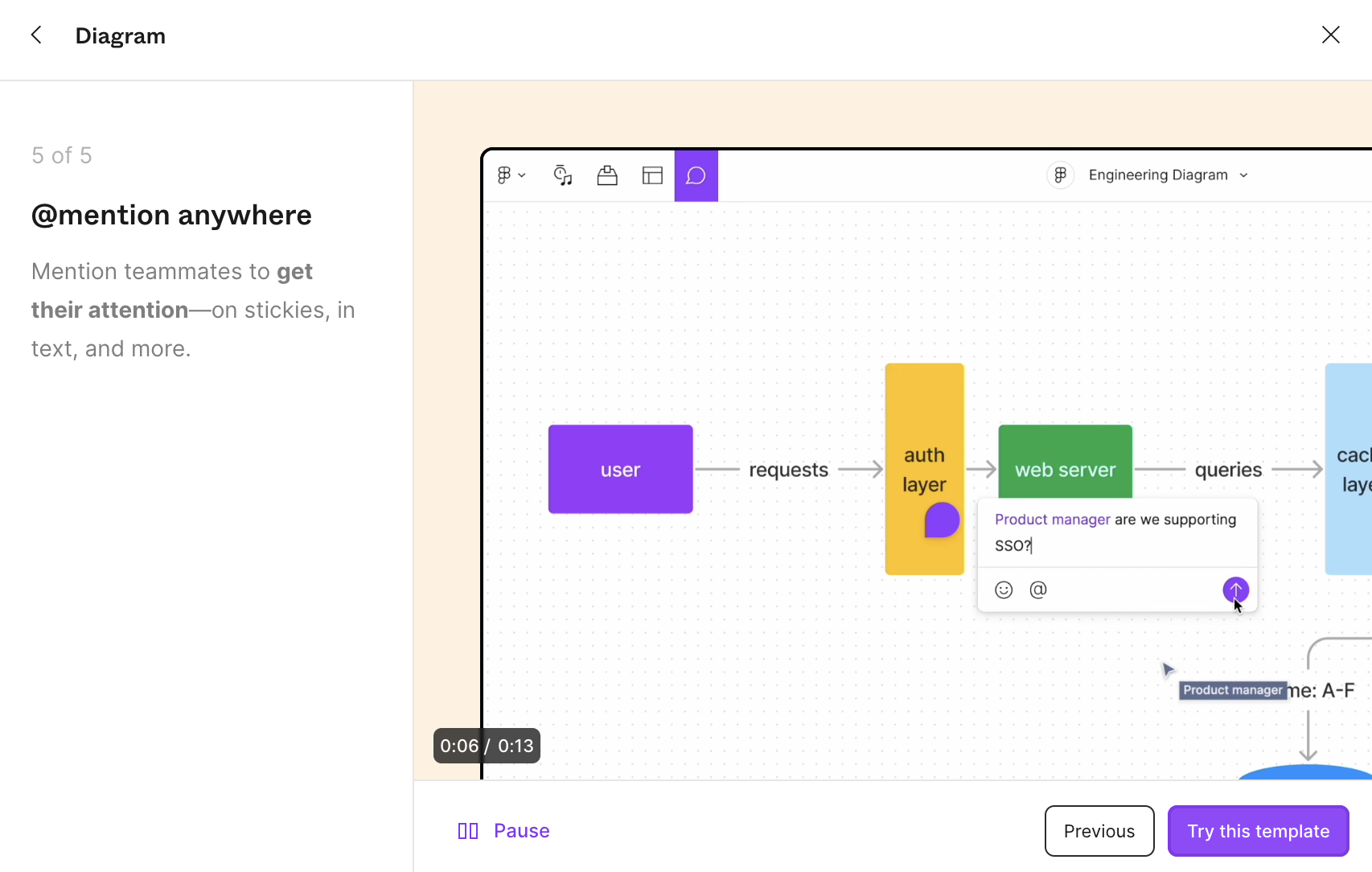The image size is (1372, 872).
Task: Click the yellow auth layer sticky
Action: (923, 418)
